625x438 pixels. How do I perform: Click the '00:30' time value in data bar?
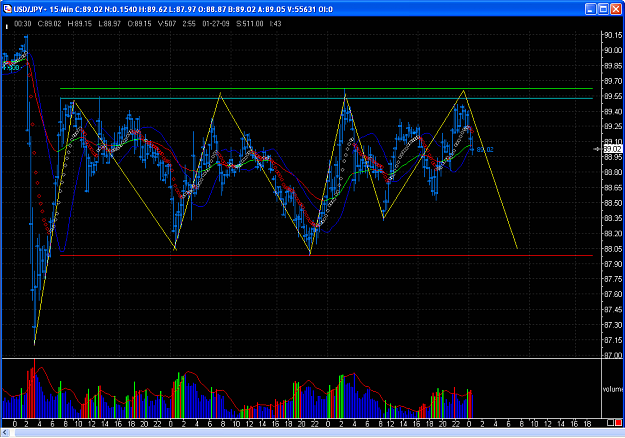23,24
